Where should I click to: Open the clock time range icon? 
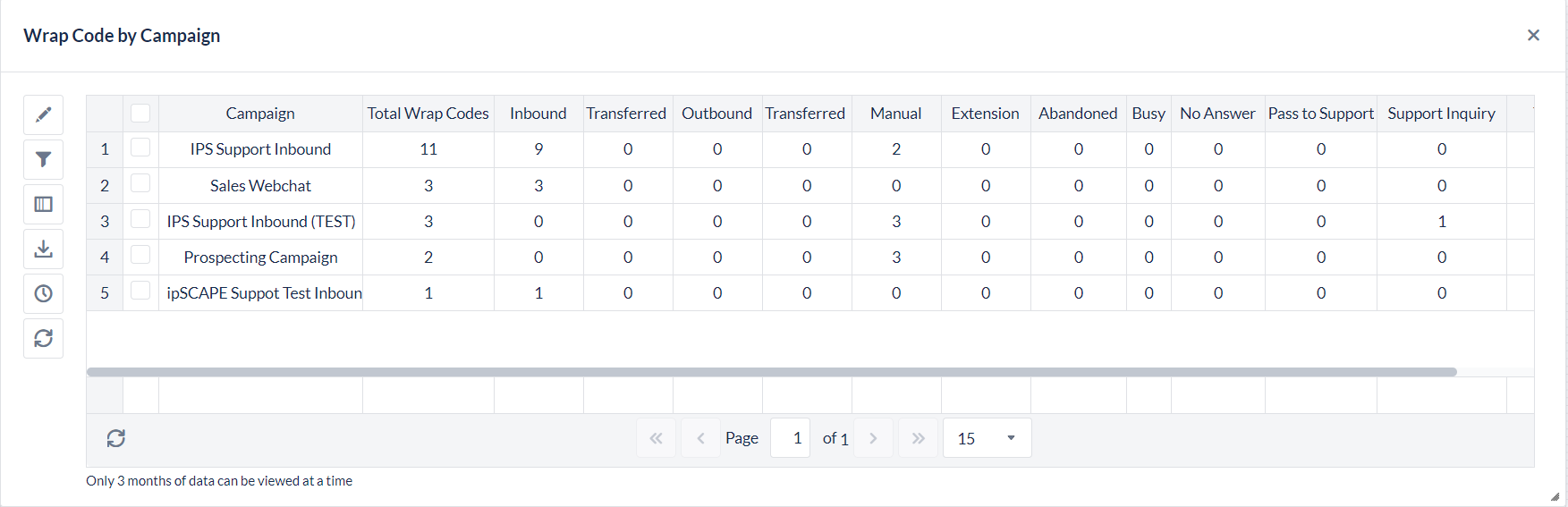pyautogui.click(x=43, y=293)
